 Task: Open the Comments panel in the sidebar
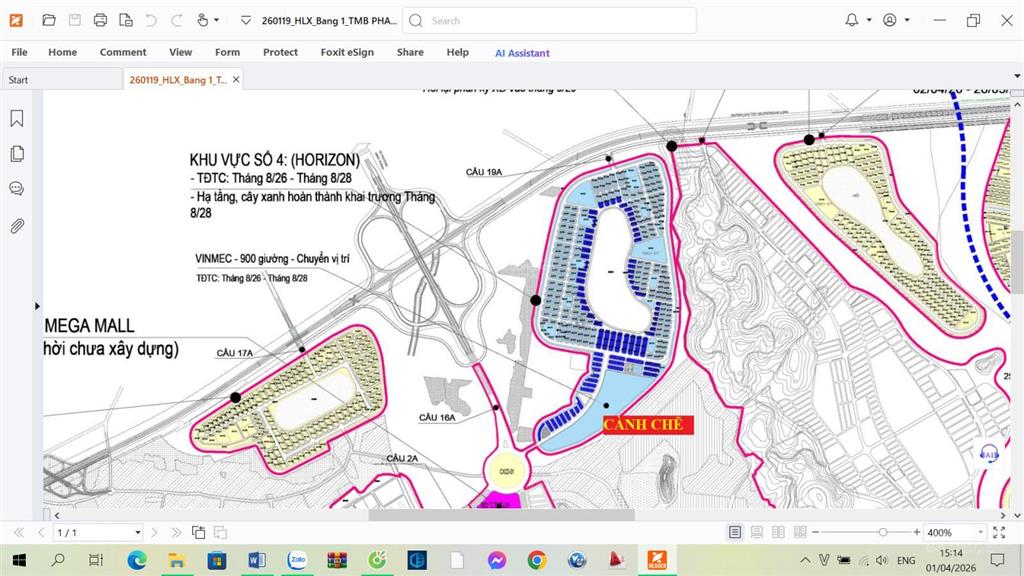click(17, 189)
